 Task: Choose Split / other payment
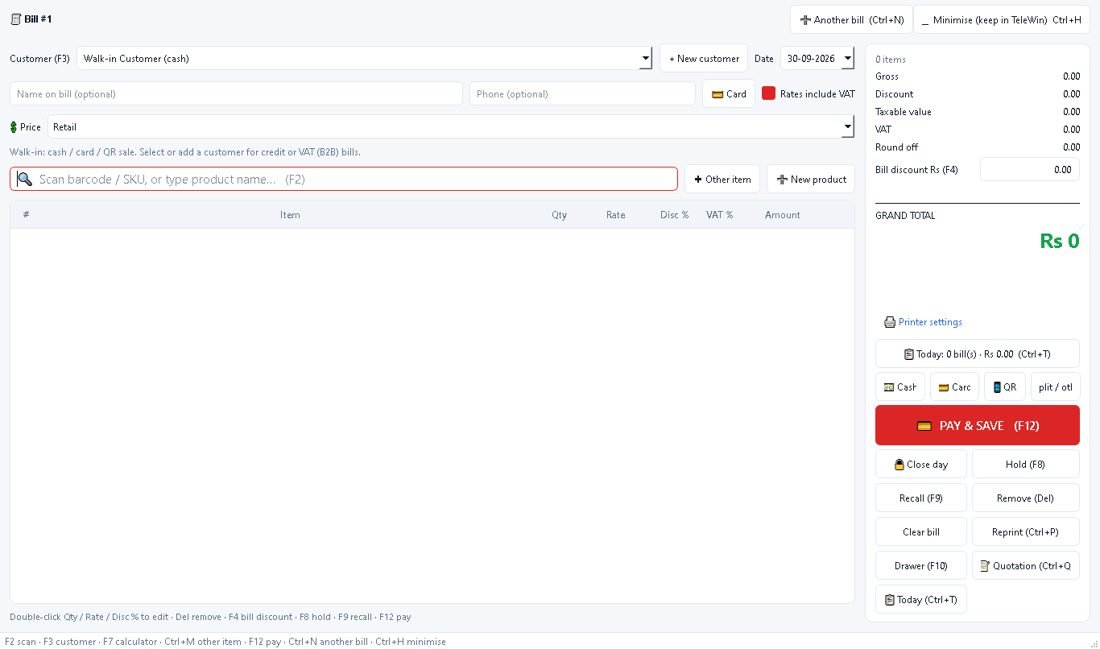[1056, 387]
